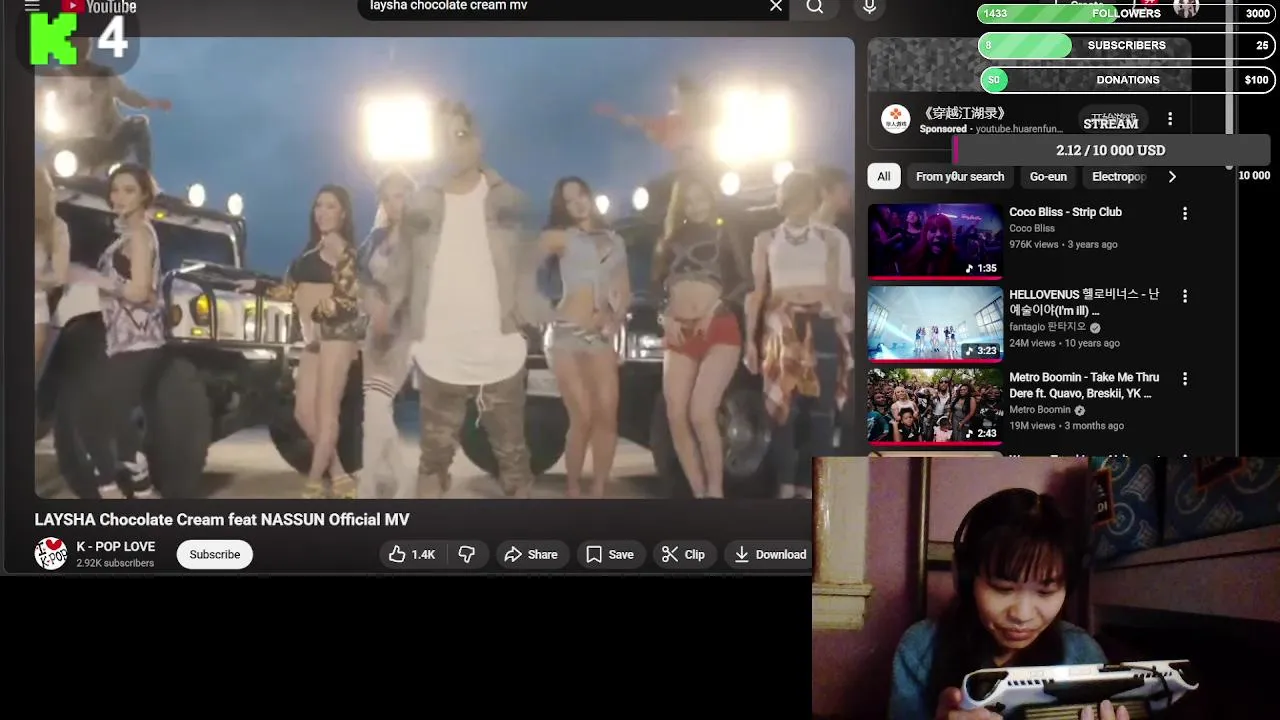This screenshot has height=720, width=1280.
Task: Open Metro Boomin channel name
Action: 1040,410
